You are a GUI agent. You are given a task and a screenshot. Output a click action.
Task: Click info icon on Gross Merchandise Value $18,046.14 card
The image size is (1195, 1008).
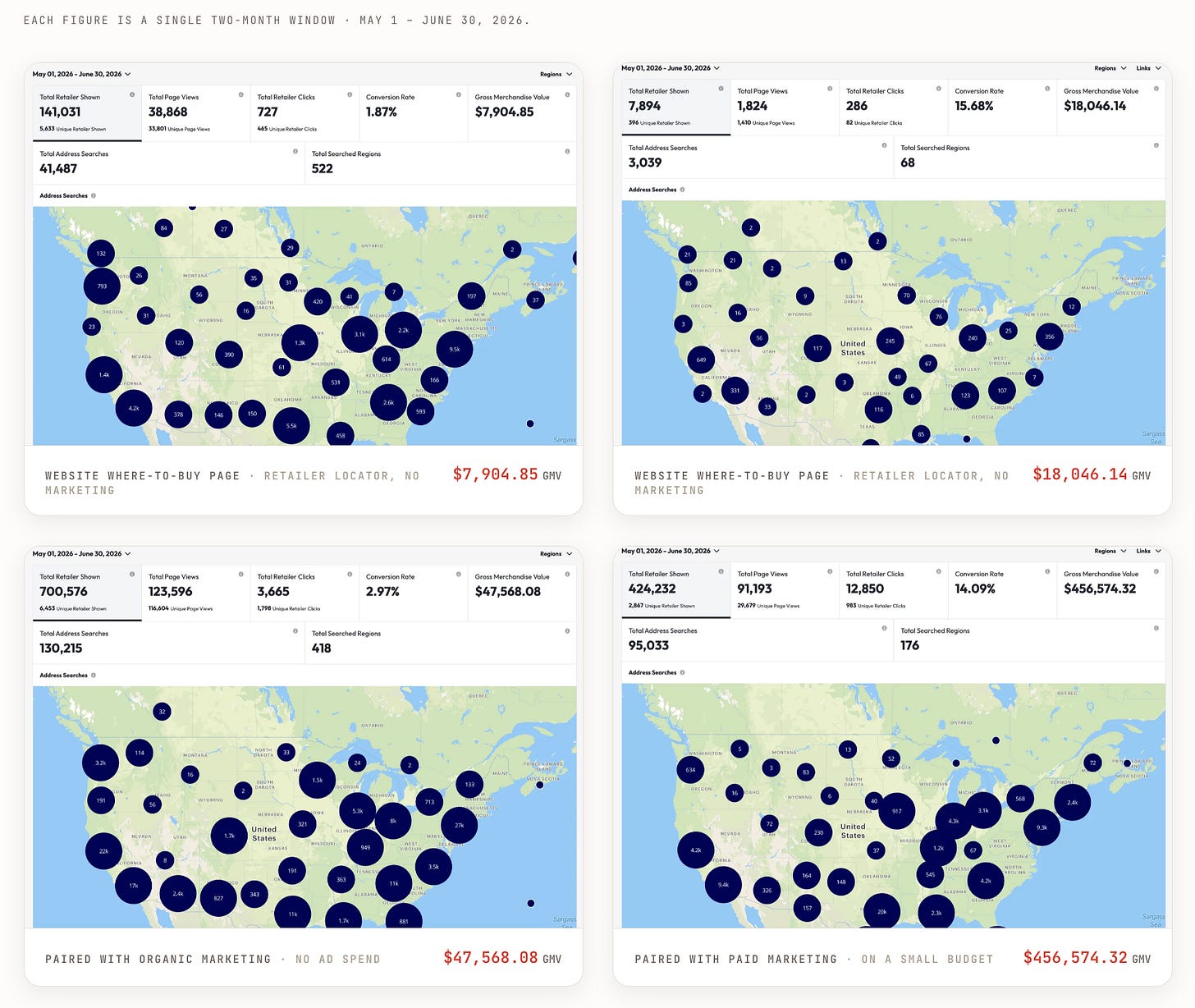pyautogui.click(x=1156, y=89)
